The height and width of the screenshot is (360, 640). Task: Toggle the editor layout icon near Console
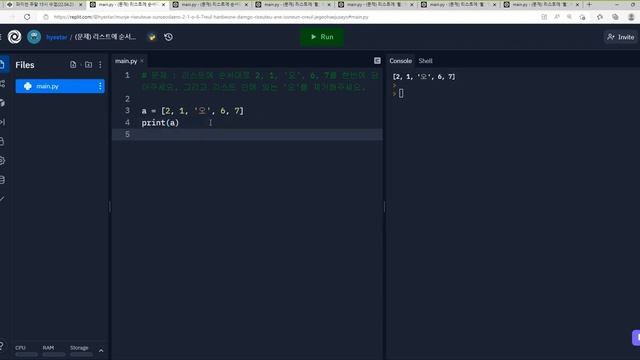point(377,61)
